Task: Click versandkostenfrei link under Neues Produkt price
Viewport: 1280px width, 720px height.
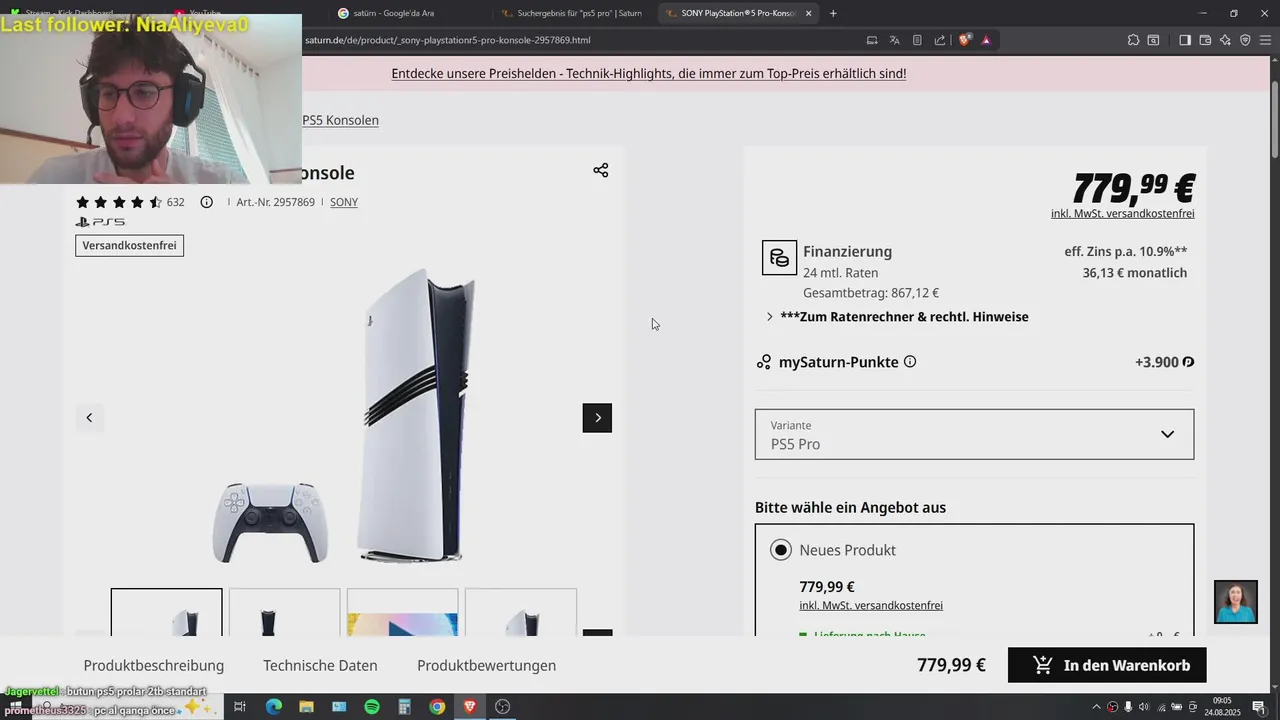Action: (x=871, y=605)
